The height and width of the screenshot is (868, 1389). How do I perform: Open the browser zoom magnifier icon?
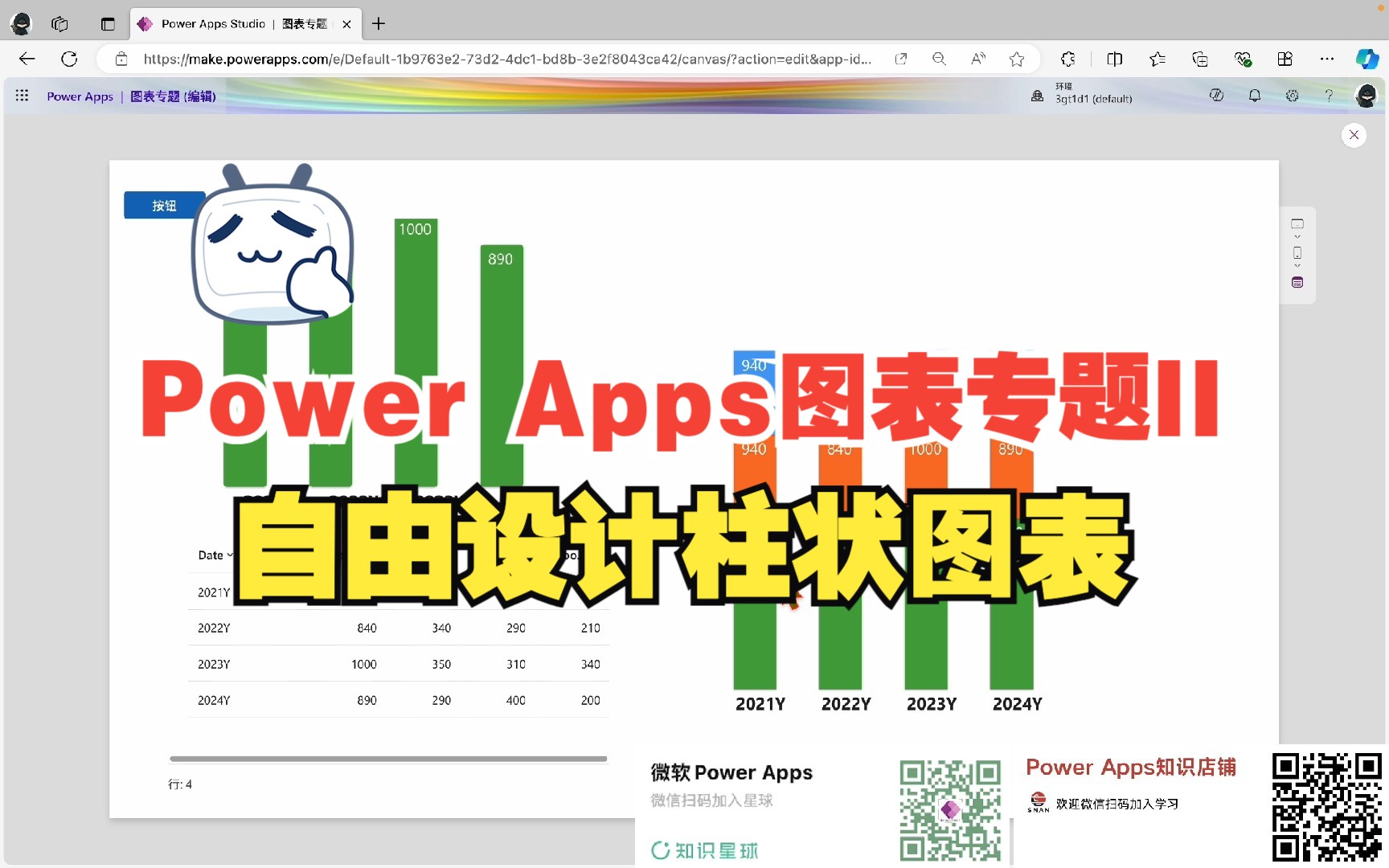pyautogui.click(x=939, y=59)
